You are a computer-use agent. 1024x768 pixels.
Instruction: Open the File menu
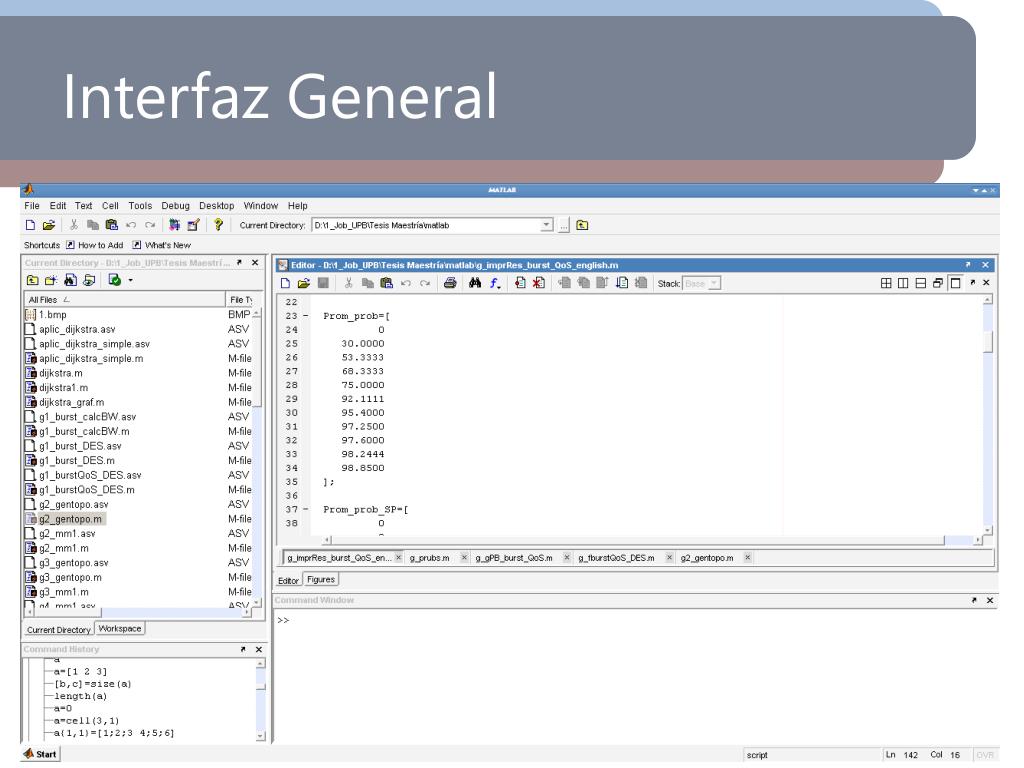tap(32, 206)
